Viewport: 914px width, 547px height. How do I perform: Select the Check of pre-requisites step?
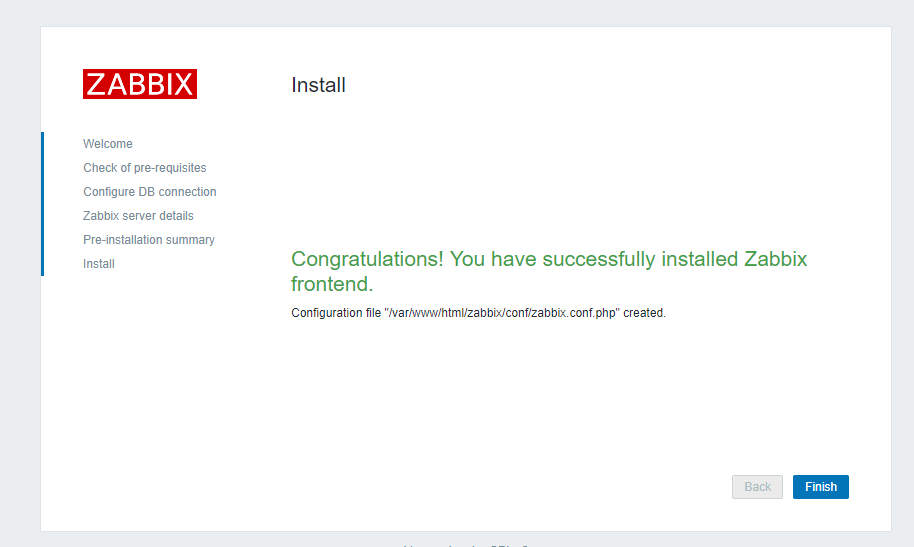tap(145, 168)
